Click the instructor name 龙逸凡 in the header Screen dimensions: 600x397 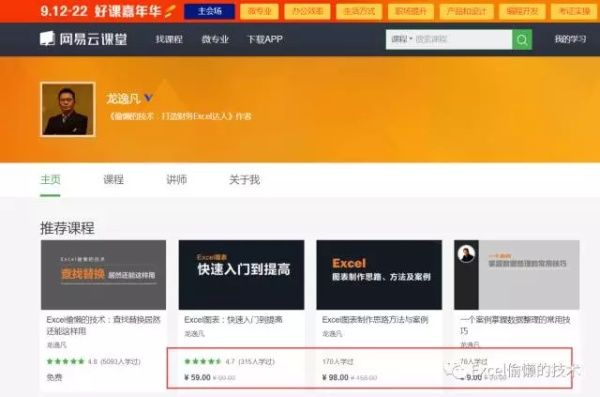(123, 98)
